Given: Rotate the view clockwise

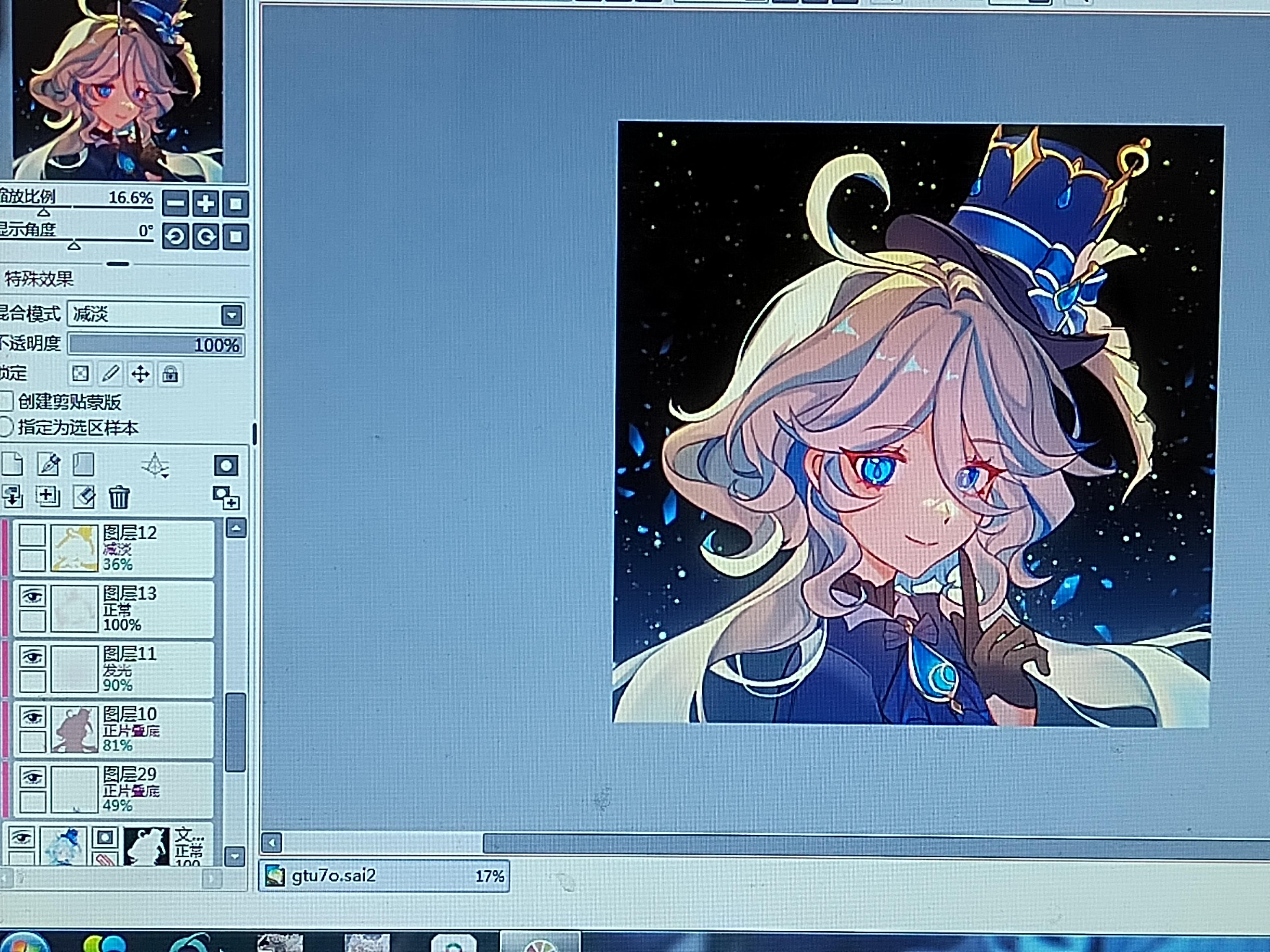Looking at the screenshot, I should click(206, 236).
